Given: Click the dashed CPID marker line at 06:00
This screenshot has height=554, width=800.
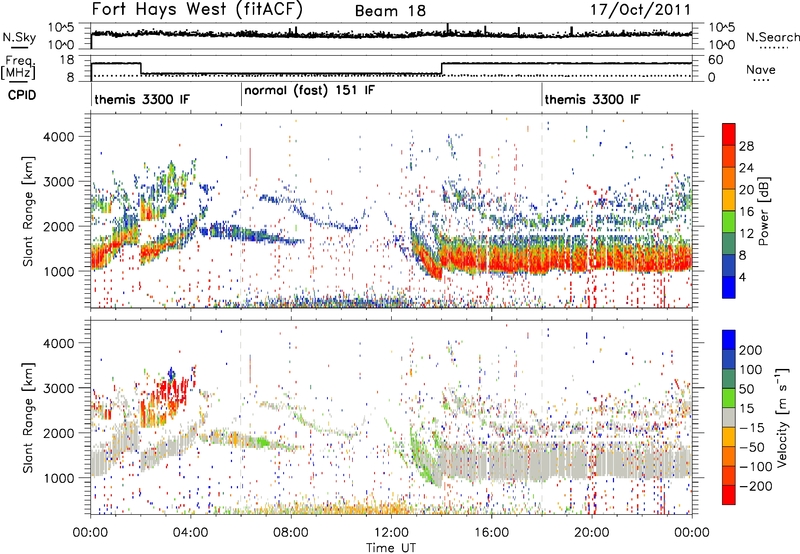Looking at the screenshot, I should click(x=241, y=211).
